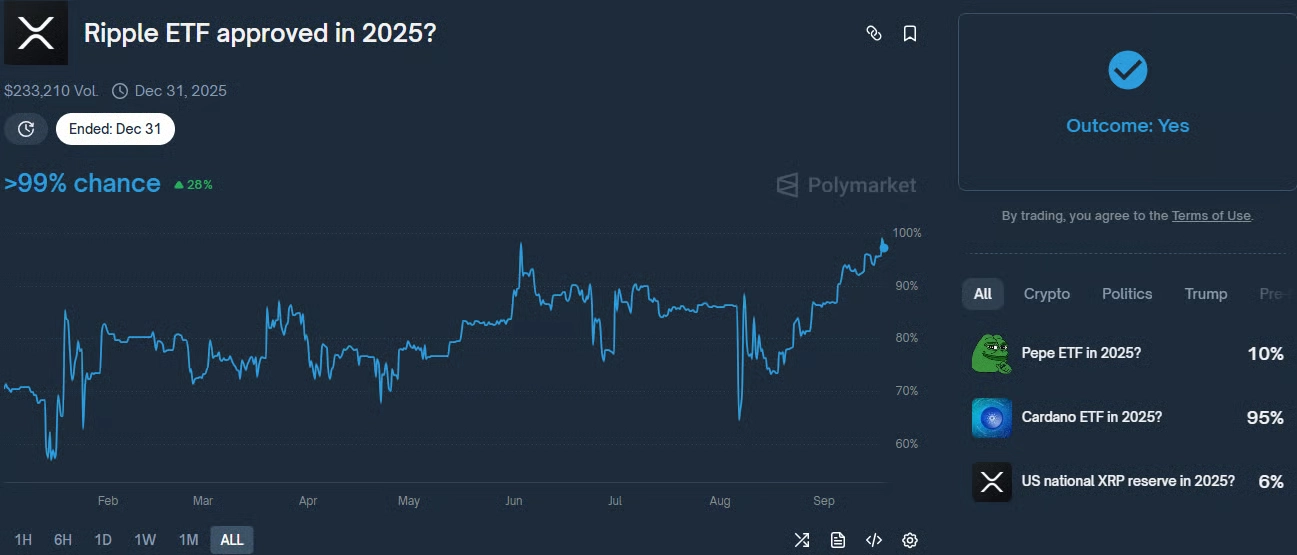This screenshot has width=1297, height=555.
Task: Click the XRP logo market thumbnail
Action: 36,33
